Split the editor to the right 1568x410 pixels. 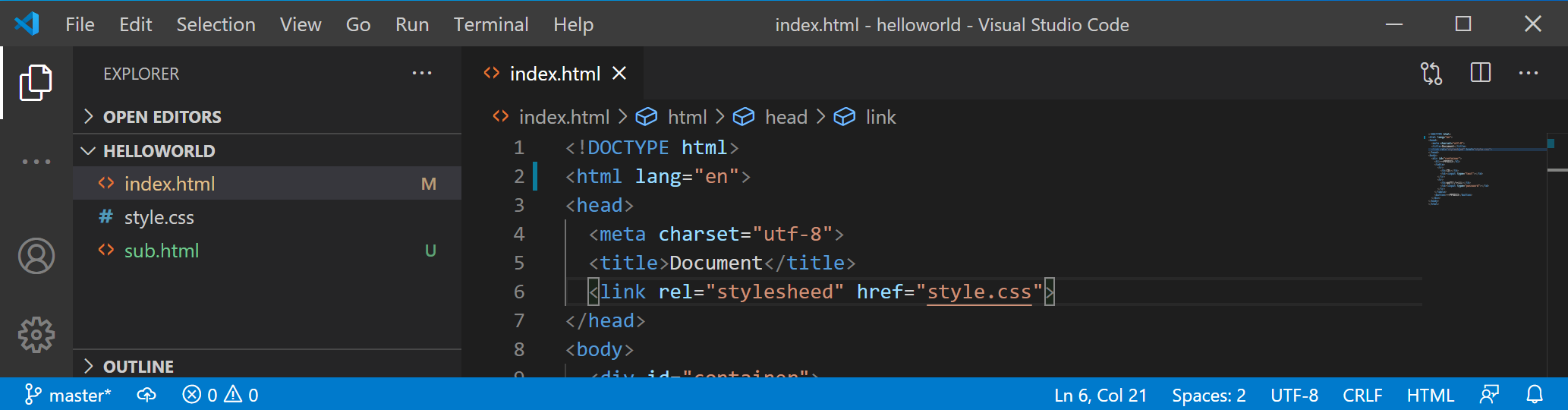[1480, 74]
